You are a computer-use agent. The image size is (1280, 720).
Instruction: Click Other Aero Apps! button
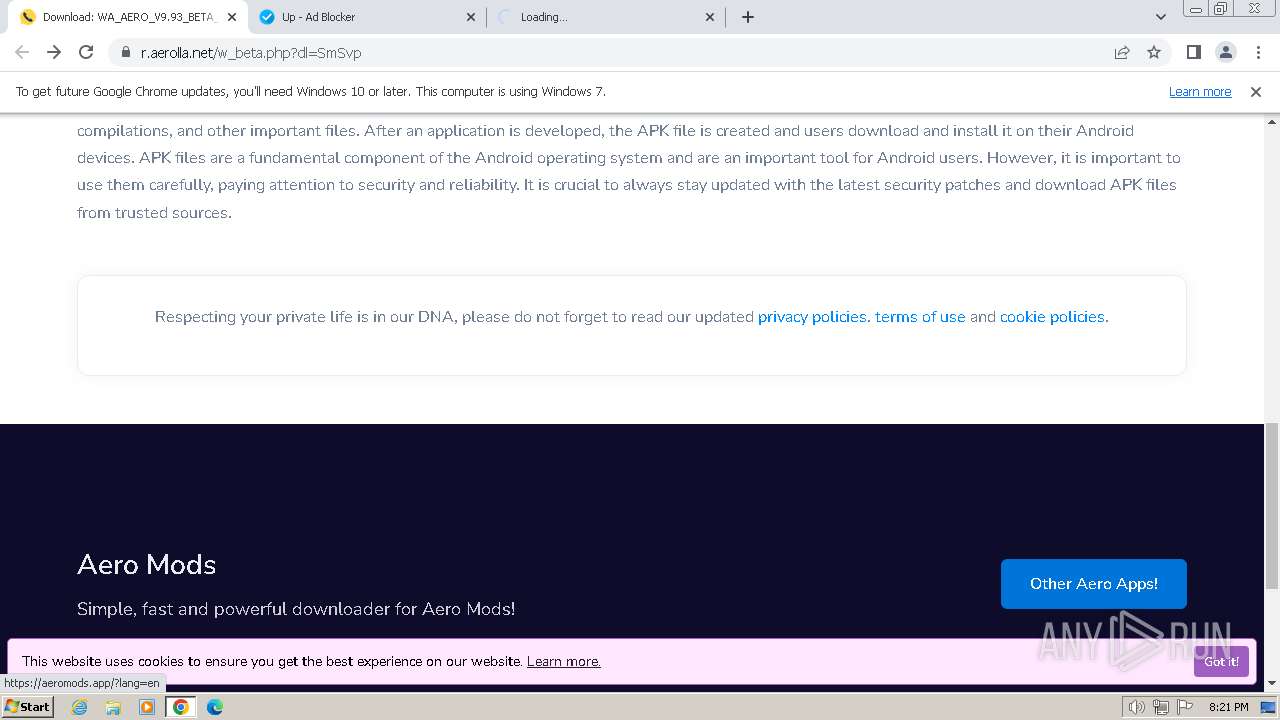tap(1094, 584)
